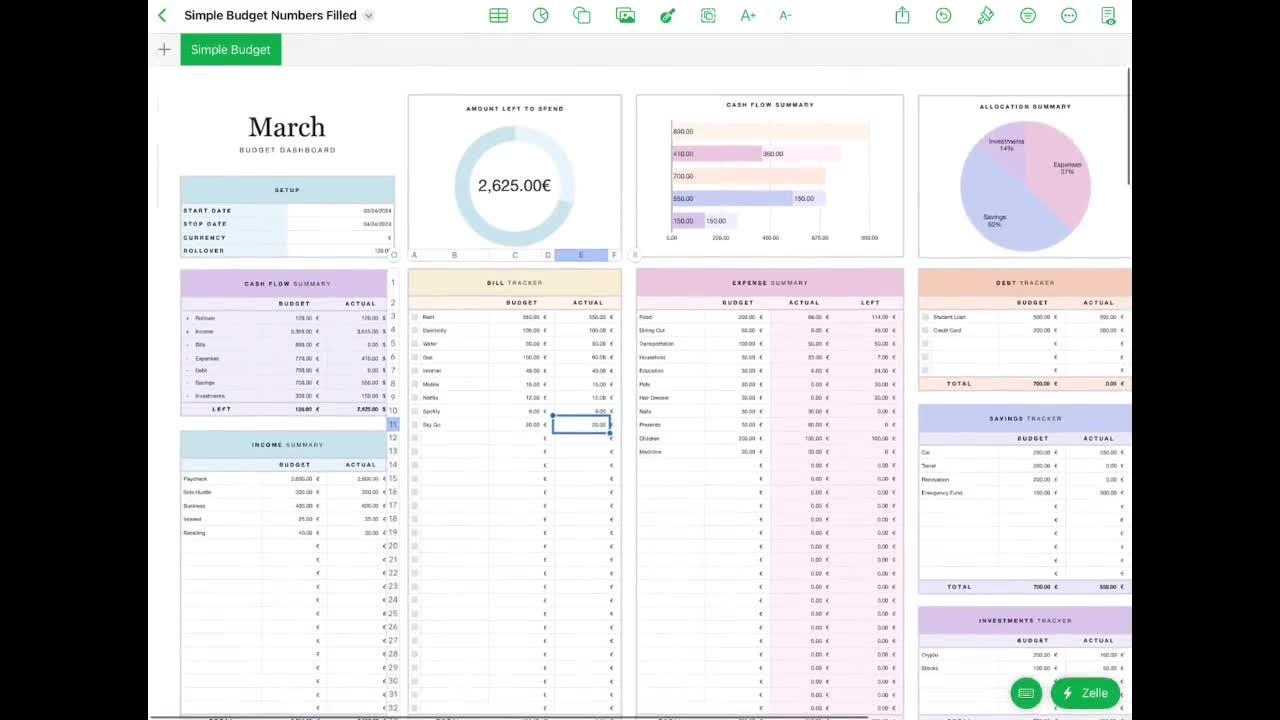1280x720 pixels.
Task: Open the media/photos insert icon
Action: point(625,15)
